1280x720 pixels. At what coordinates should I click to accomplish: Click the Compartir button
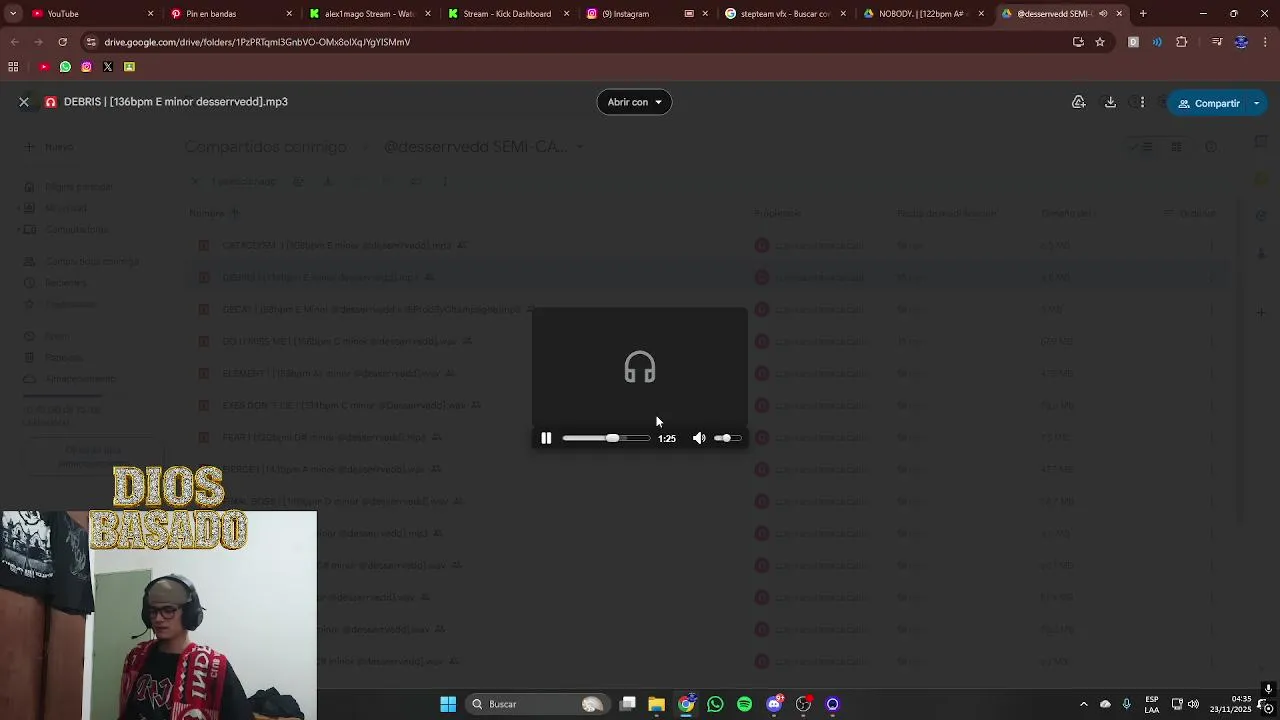[x=1208, y=103]
